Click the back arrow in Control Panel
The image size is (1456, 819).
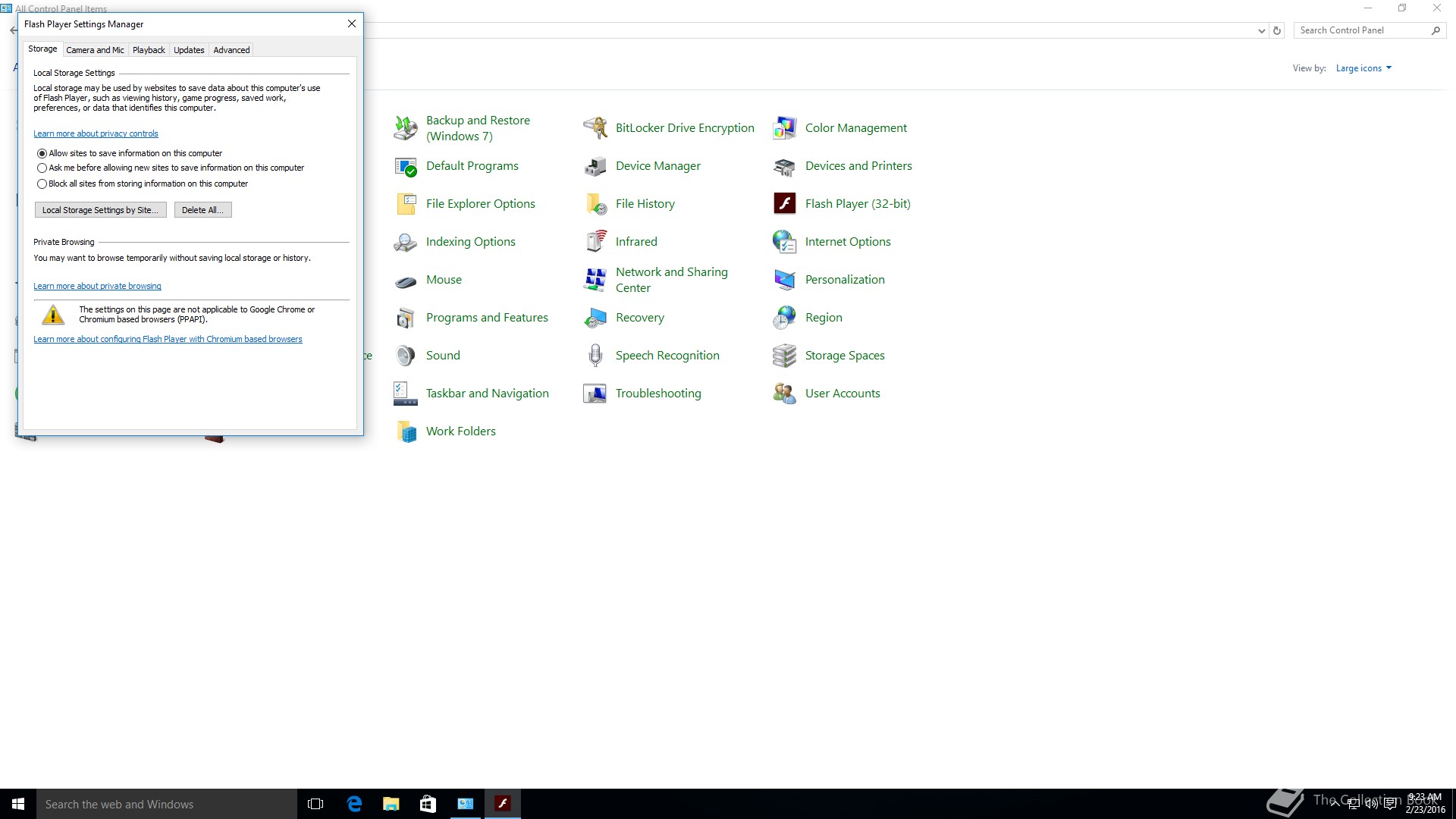(x=13, y=31)
